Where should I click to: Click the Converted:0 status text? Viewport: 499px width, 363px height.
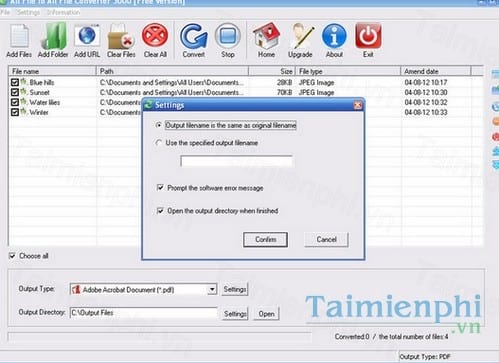[352, 337]
